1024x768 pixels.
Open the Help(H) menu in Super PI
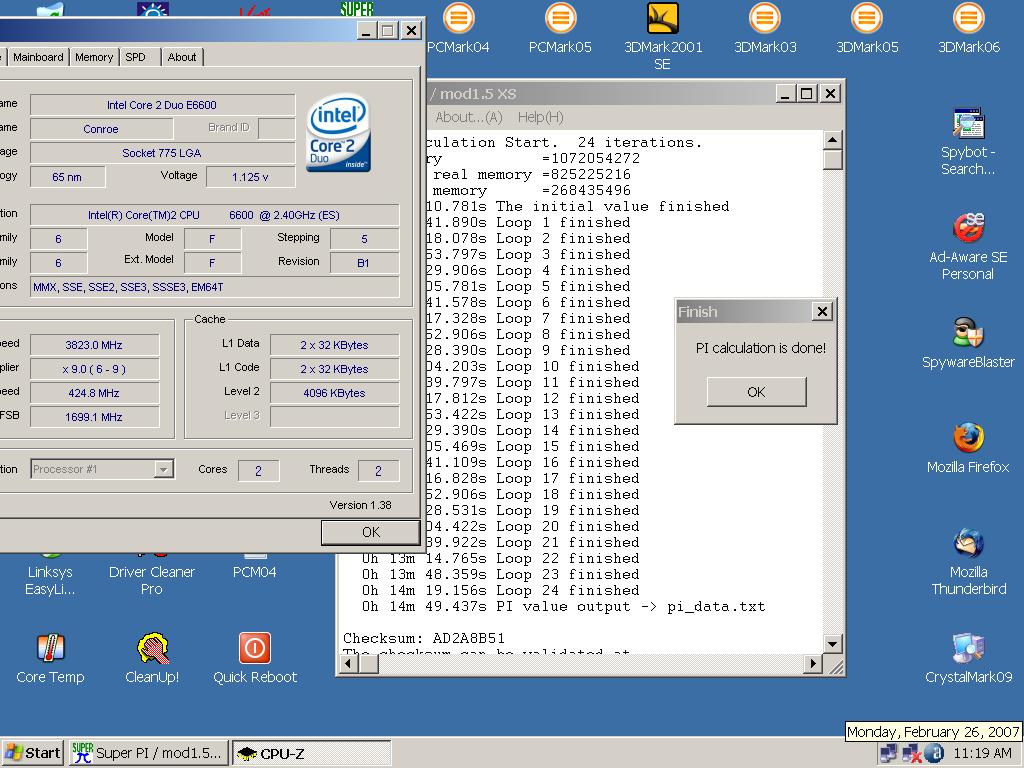click(540, 117)
